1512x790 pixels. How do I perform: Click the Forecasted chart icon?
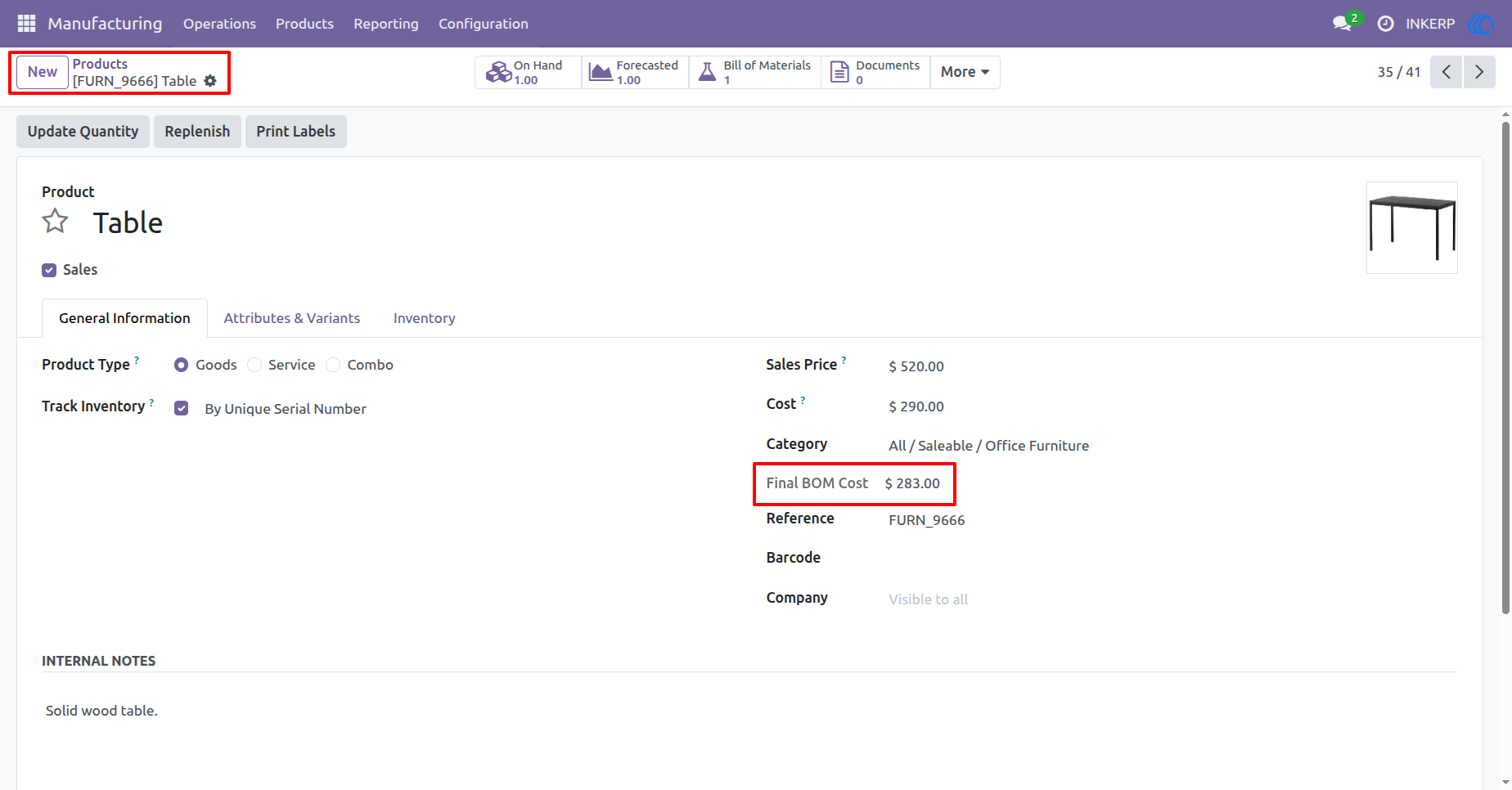(601, 72)
